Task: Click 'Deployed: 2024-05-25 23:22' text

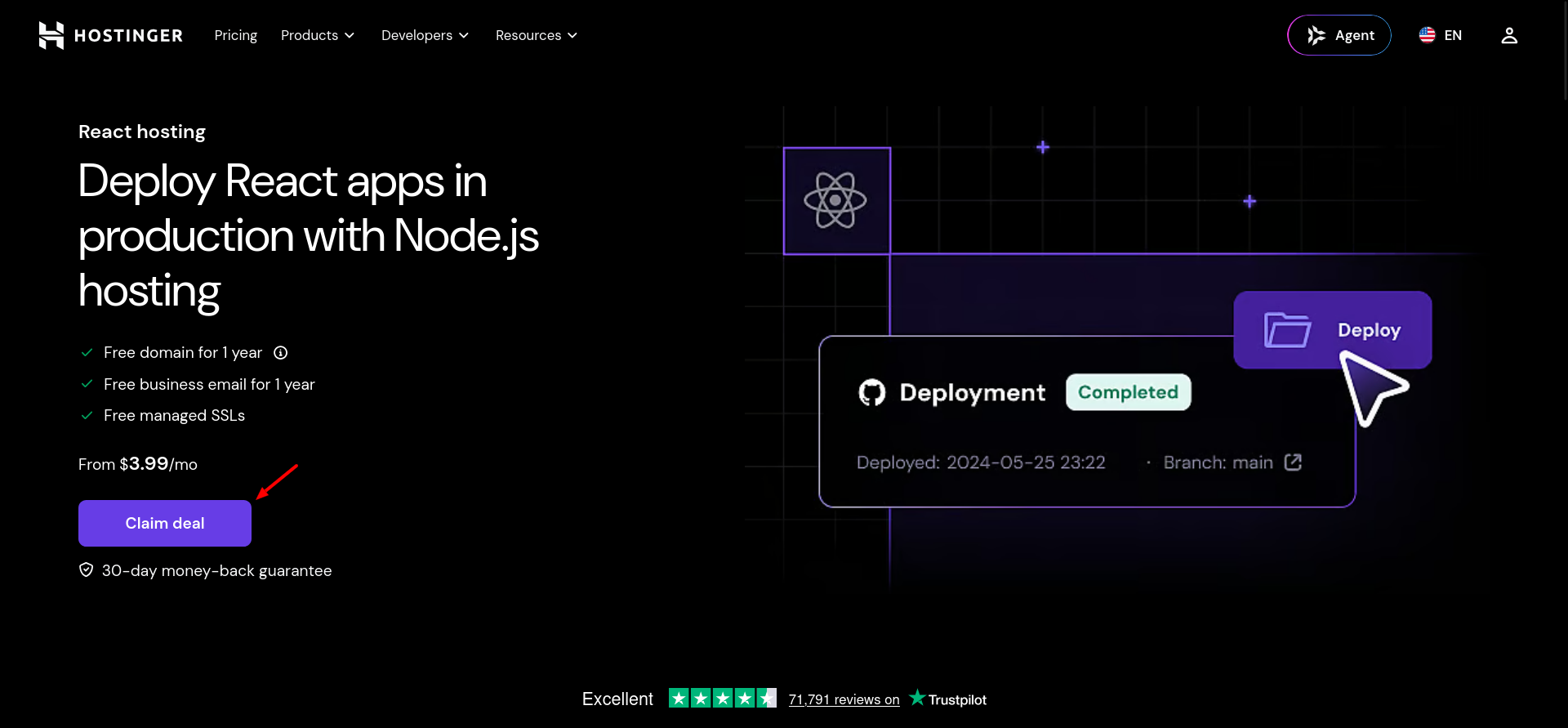Action: pos(981,462)
